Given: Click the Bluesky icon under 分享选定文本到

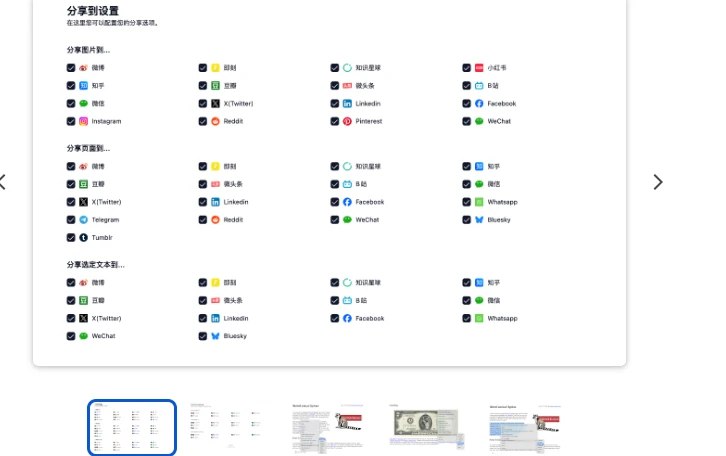Looking at the screenshot, I should tap(215, 336).
